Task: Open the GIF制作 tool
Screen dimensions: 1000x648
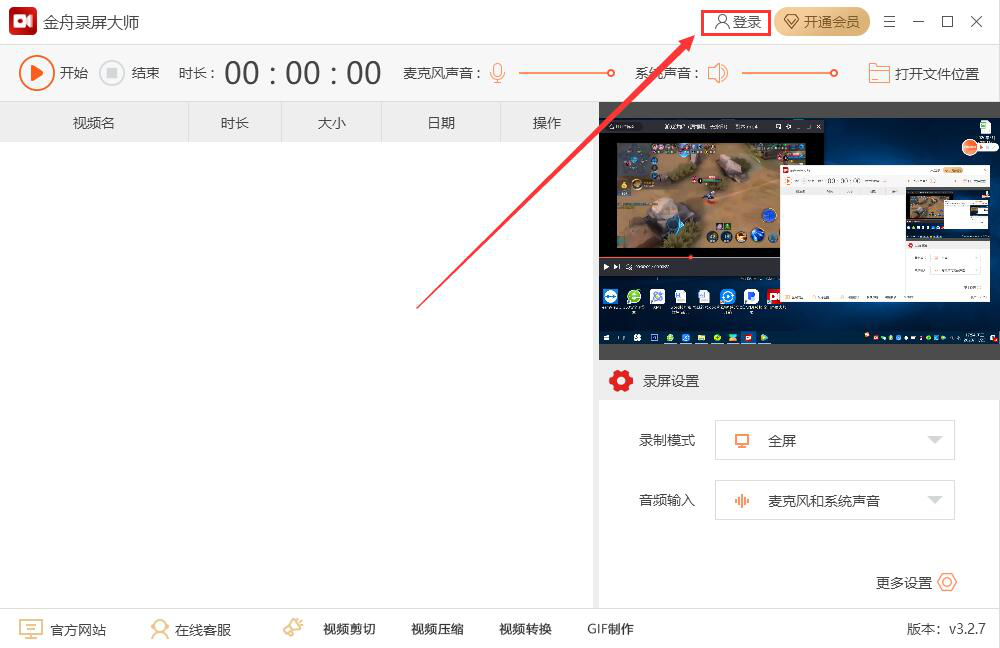Action: (x=610, y=629)
